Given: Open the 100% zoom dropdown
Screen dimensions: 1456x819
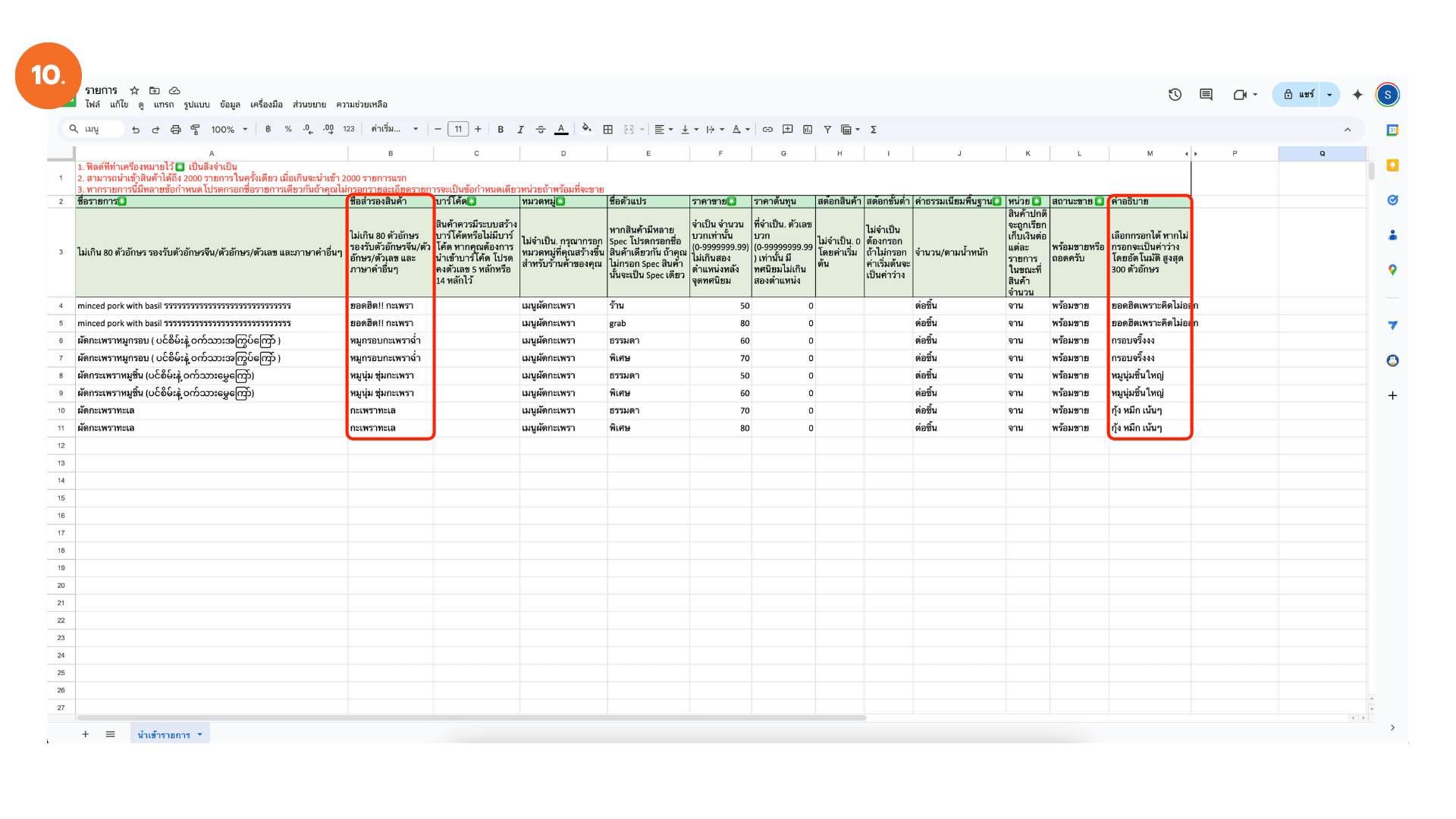Looking at the screenshot, I should pyautogui.click(x=229, y=130).
